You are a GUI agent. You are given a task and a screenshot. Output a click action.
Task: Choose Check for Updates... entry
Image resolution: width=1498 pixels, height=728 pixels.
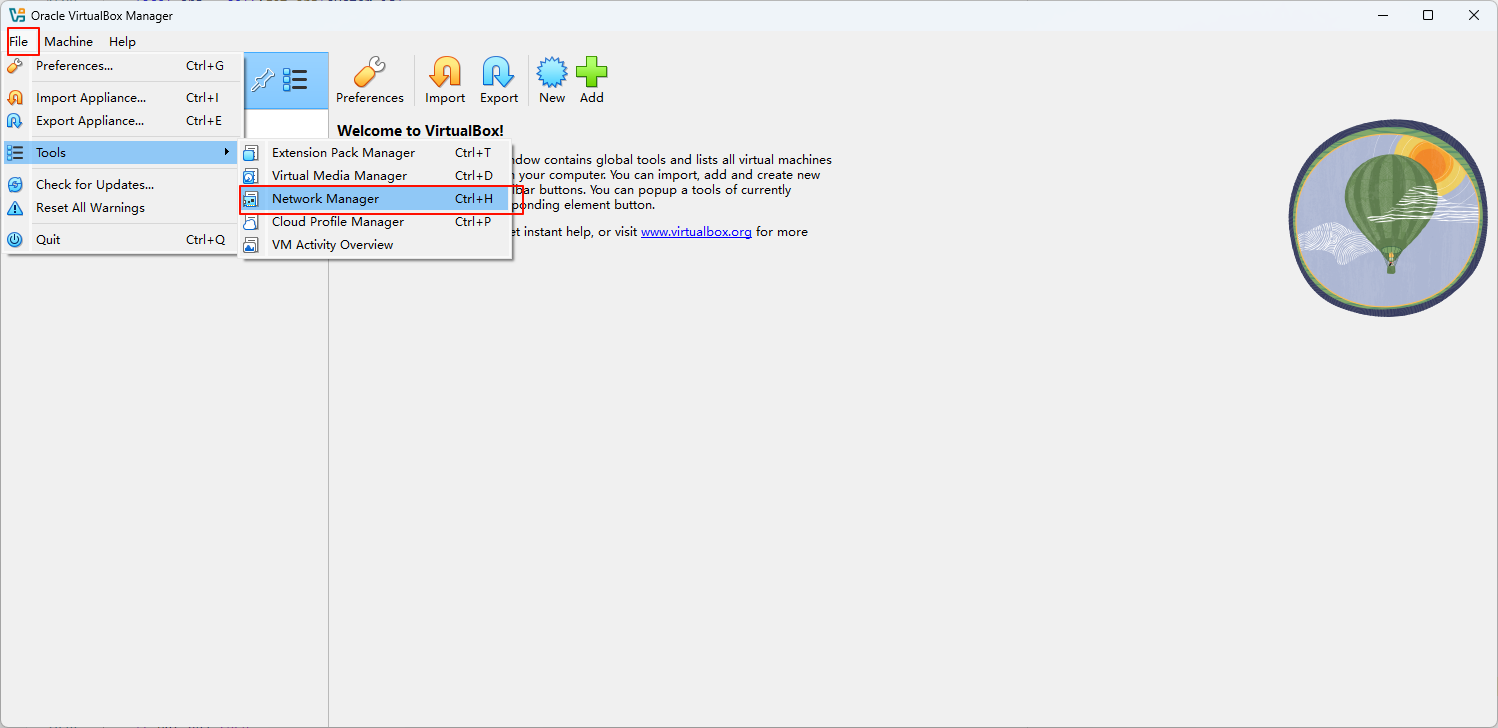tap(123, 185)
